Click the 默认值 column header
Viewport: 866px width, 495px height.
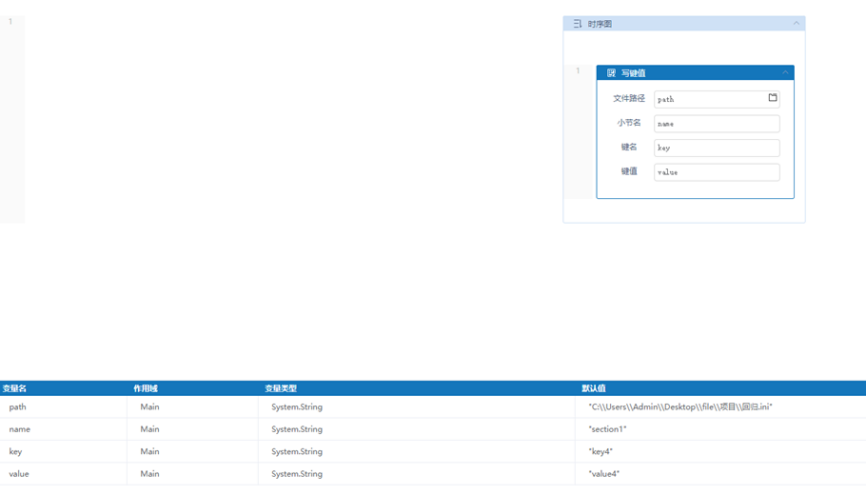(x=593, y=388)
